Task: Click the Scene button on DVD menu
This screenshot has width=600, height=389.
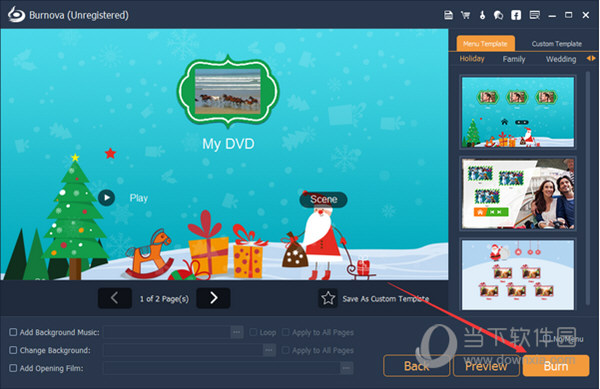Action: tap(324, 199)
